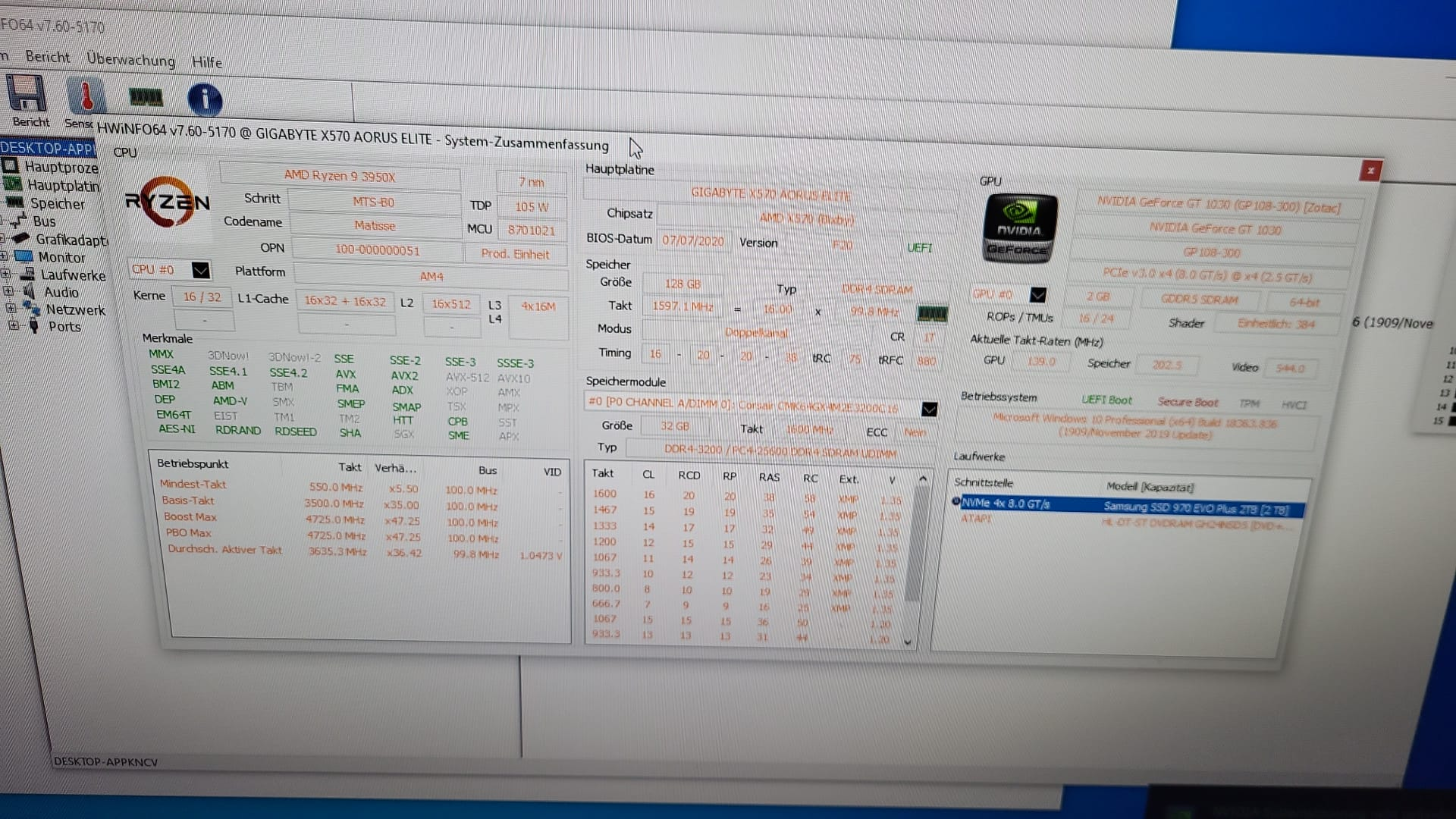Select Audio tree item
The height and width of the screenshot is (819, 1456).
(61, 292)
